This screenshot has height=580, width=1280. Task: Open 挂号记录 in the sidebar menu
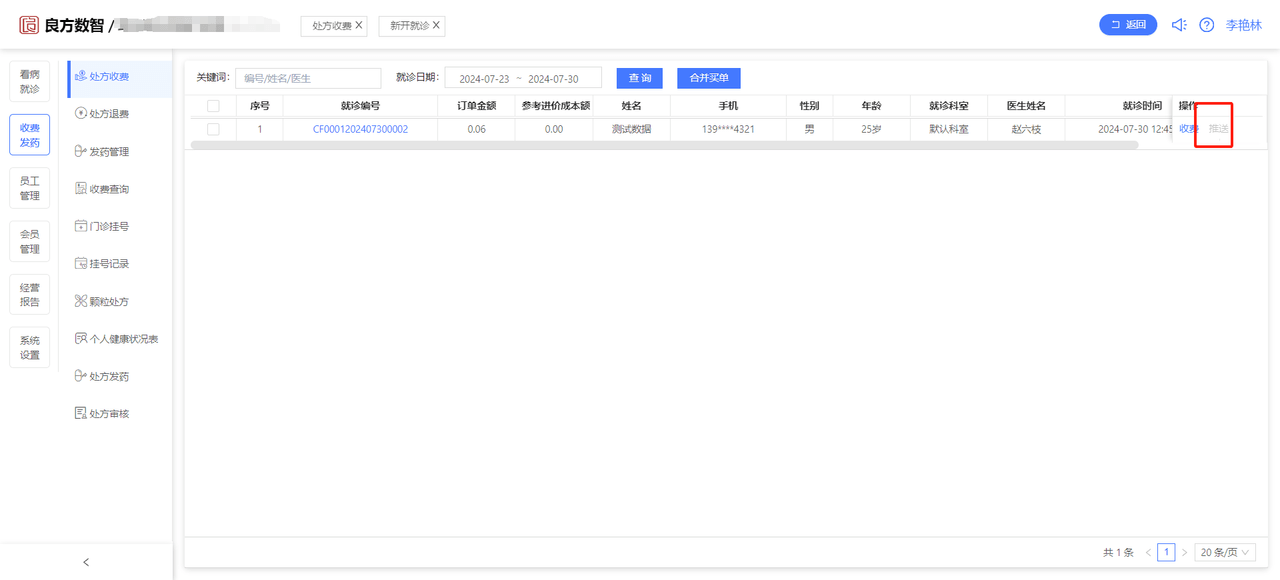pos(102,264)
